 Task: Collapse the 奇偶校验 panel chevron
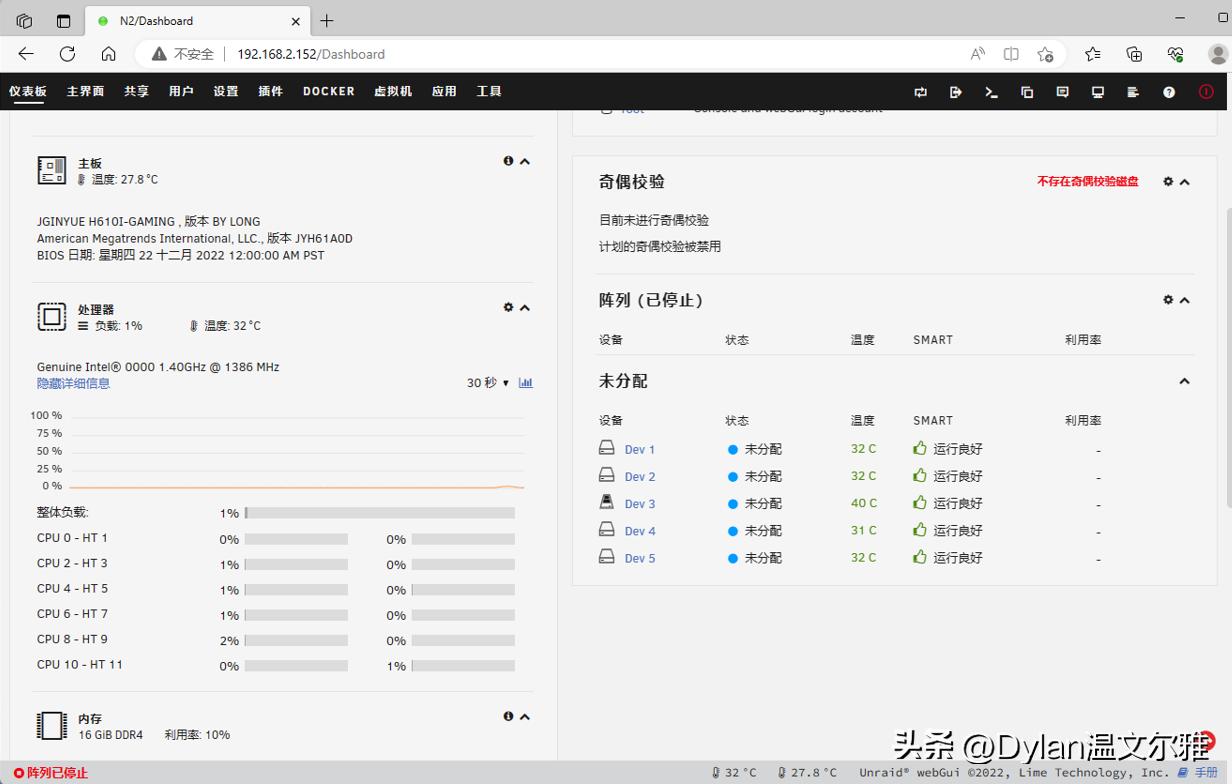(x=1184, y=182)
